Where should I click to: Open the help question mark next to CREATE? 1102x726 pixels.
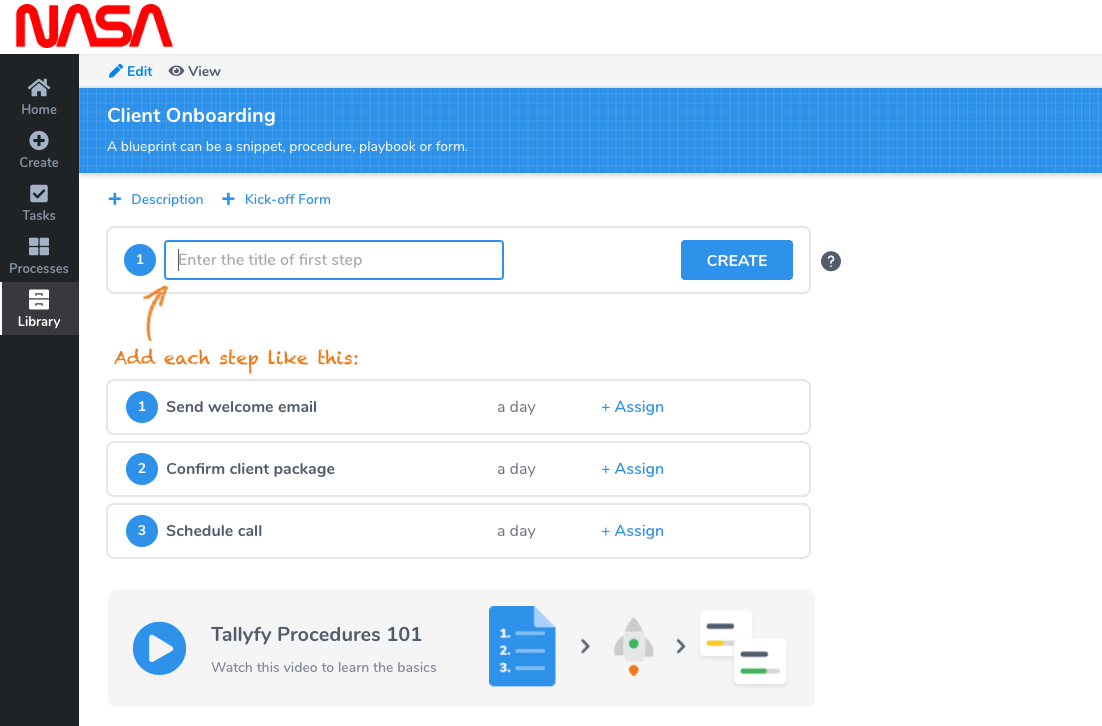pyautogui.click(x=830, y=261)
